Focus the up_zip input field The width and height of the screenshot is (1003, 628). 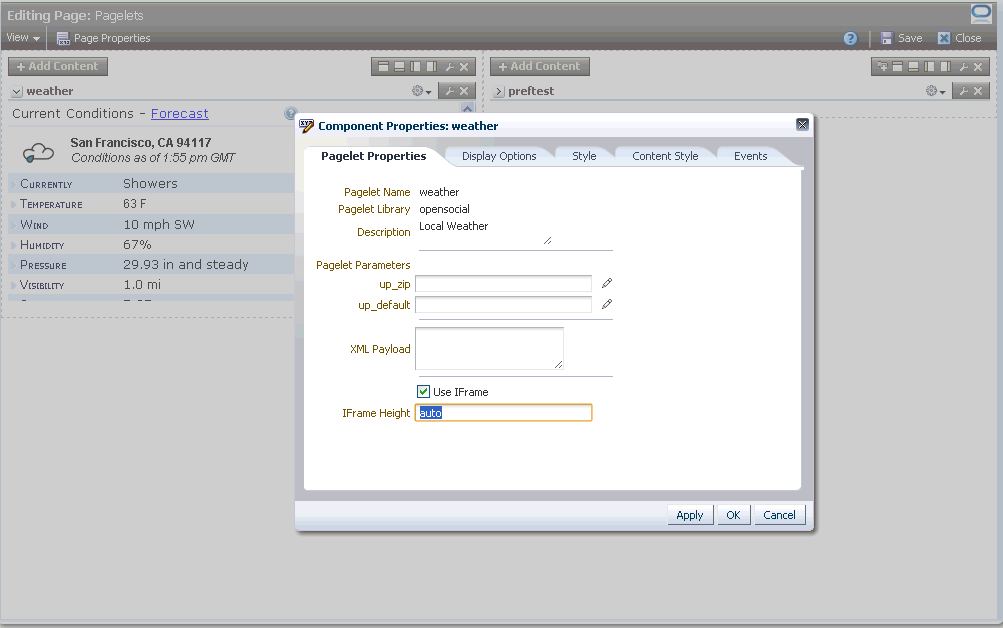click(503, 283)
